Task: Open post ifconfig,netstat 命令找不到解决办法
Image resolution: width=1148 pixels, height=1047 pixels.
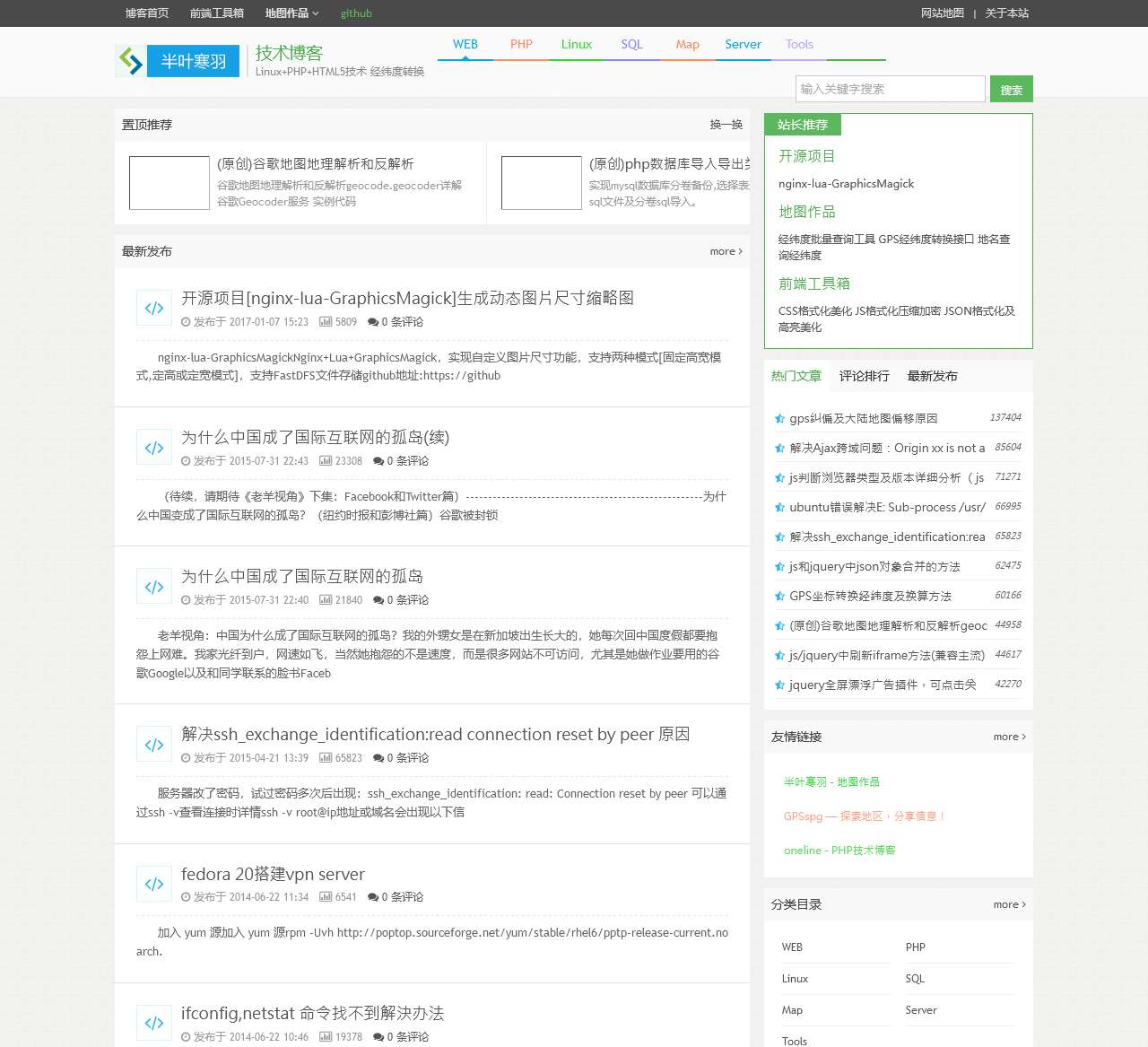Action: coord(312,1013)
